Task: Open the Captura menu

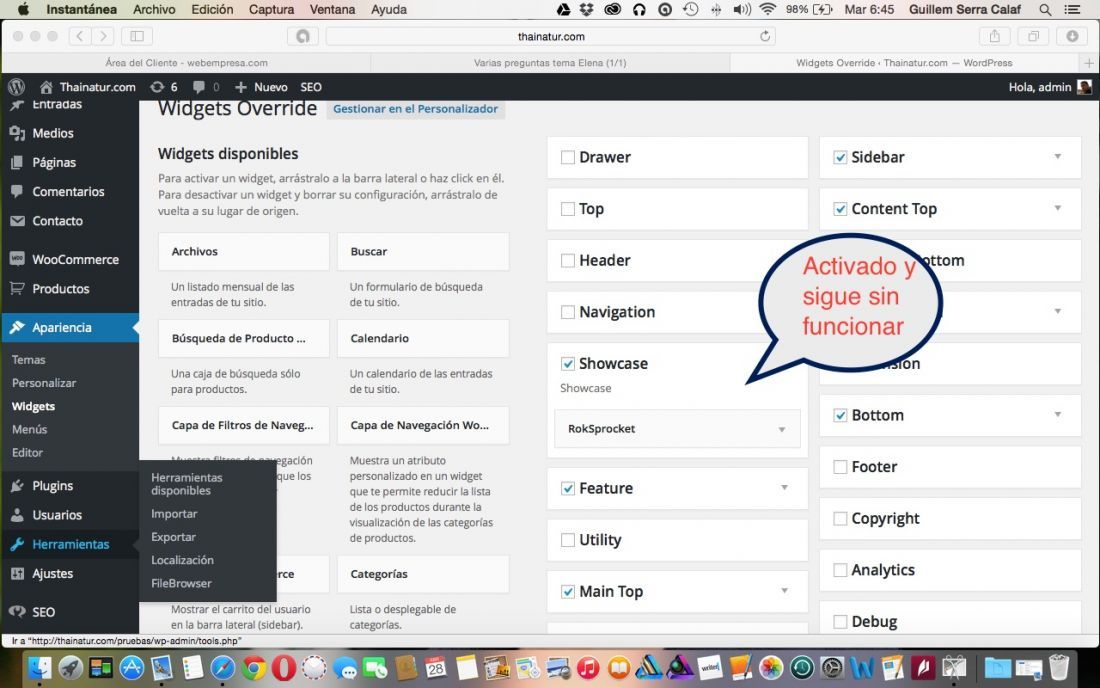Action: (x=271, y=9)
